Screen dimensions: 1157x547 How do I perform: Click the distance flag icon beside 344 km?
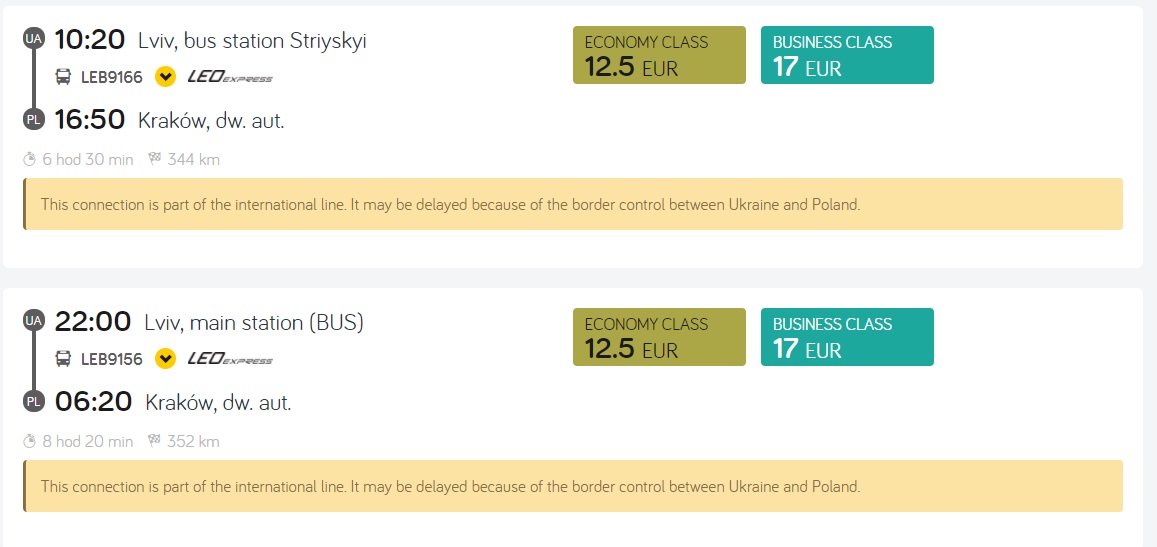[x=154, y=159]
